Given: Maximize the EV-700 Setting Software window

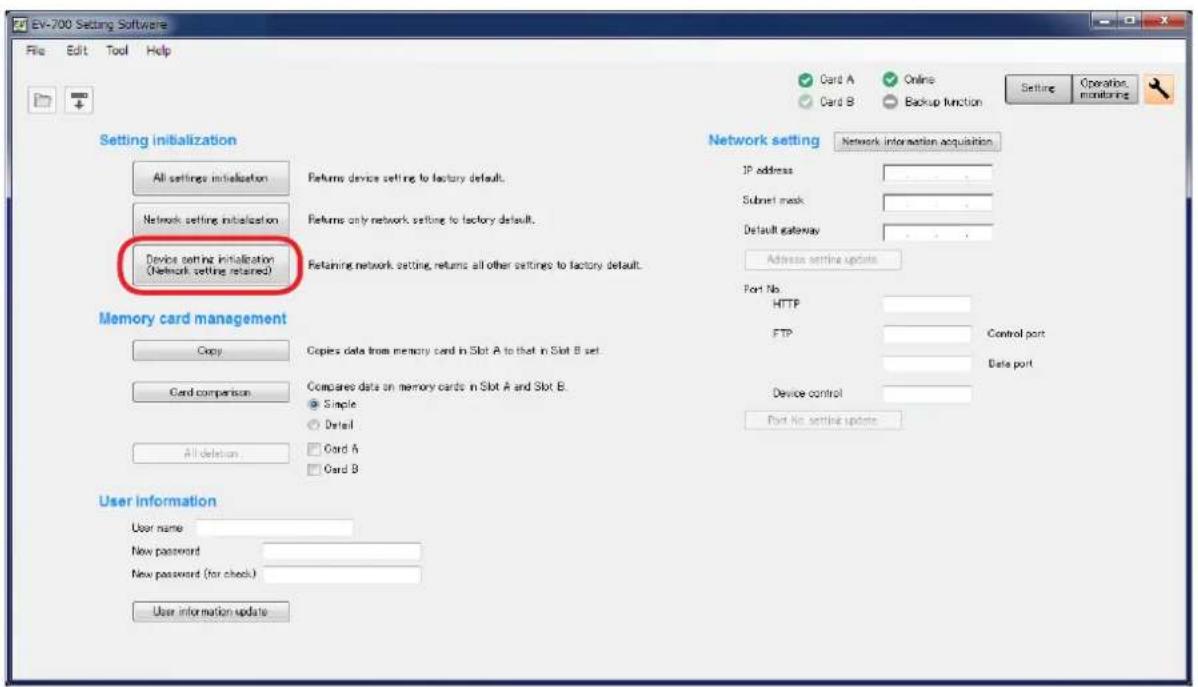Looking at the screenshot, I should tap(1130, 21).
